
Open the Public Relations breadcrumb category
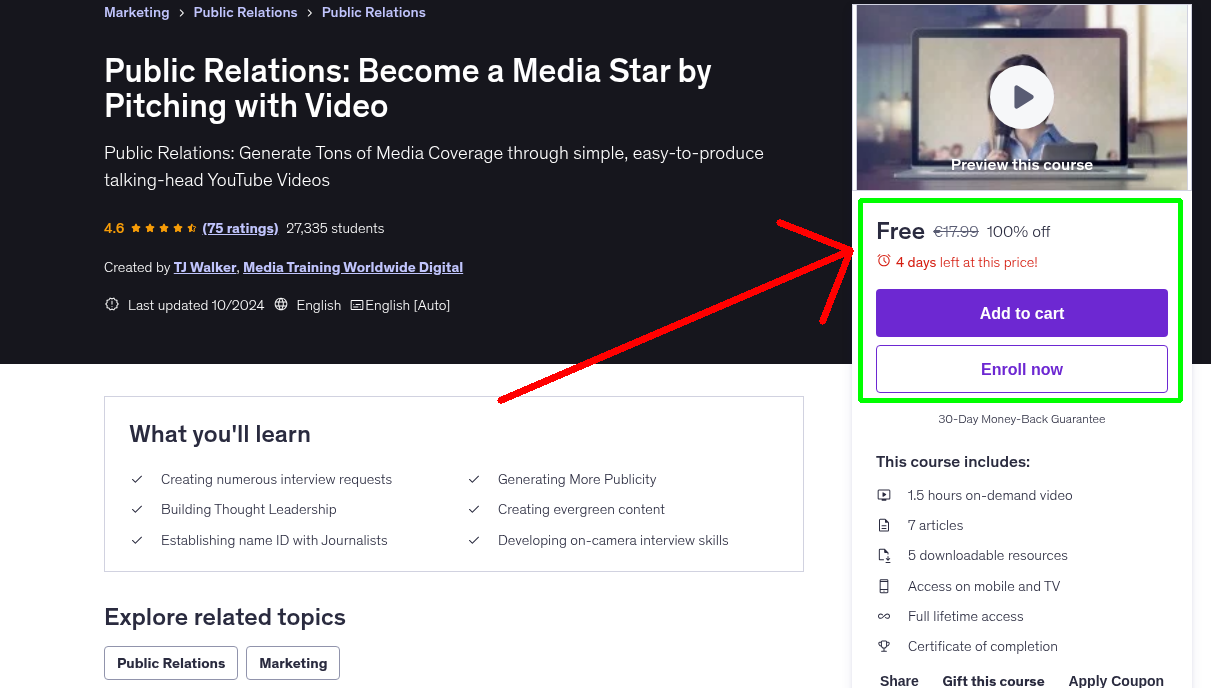245,12
